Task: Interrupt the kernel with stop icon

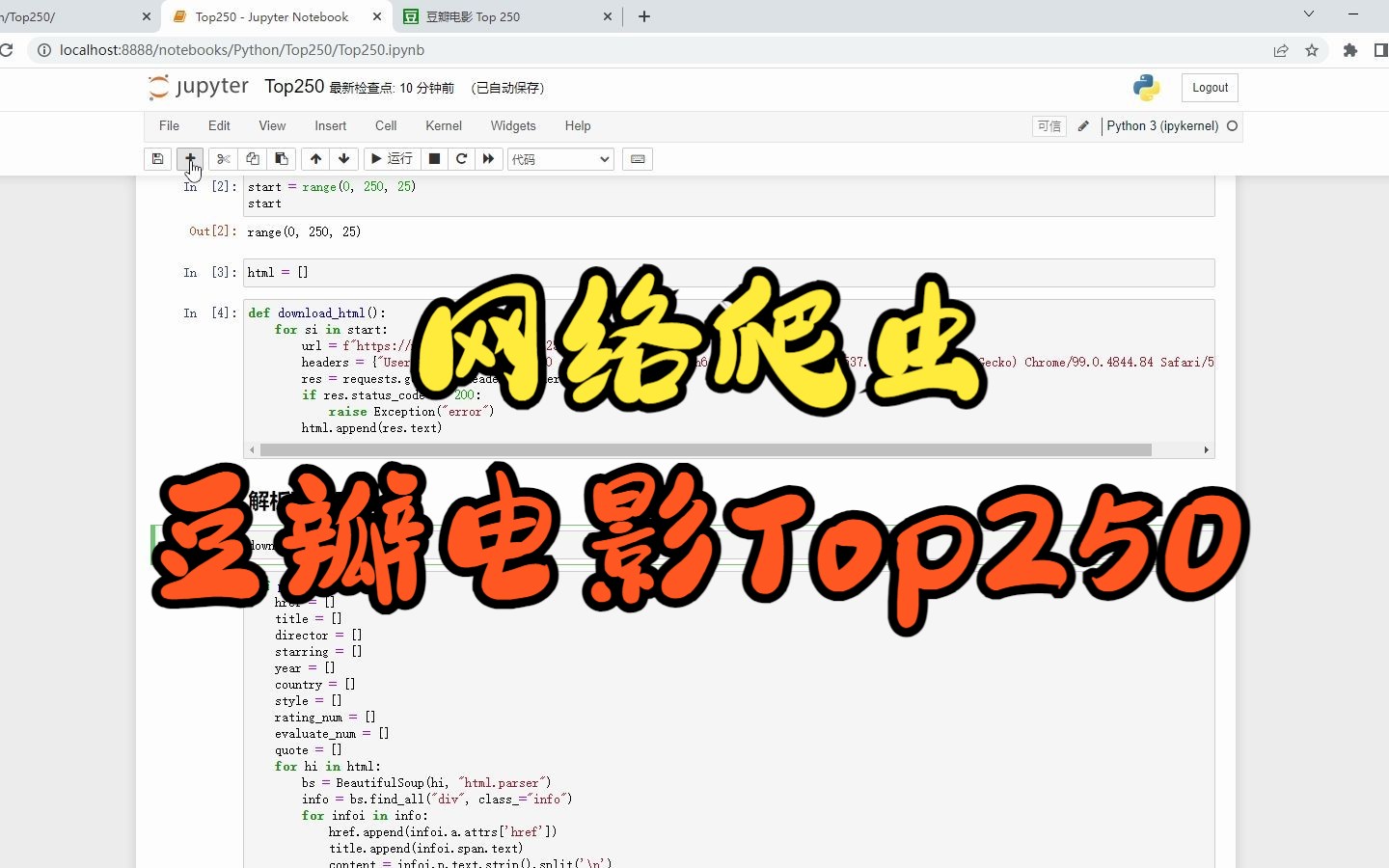Action: [x=434, y=159]
